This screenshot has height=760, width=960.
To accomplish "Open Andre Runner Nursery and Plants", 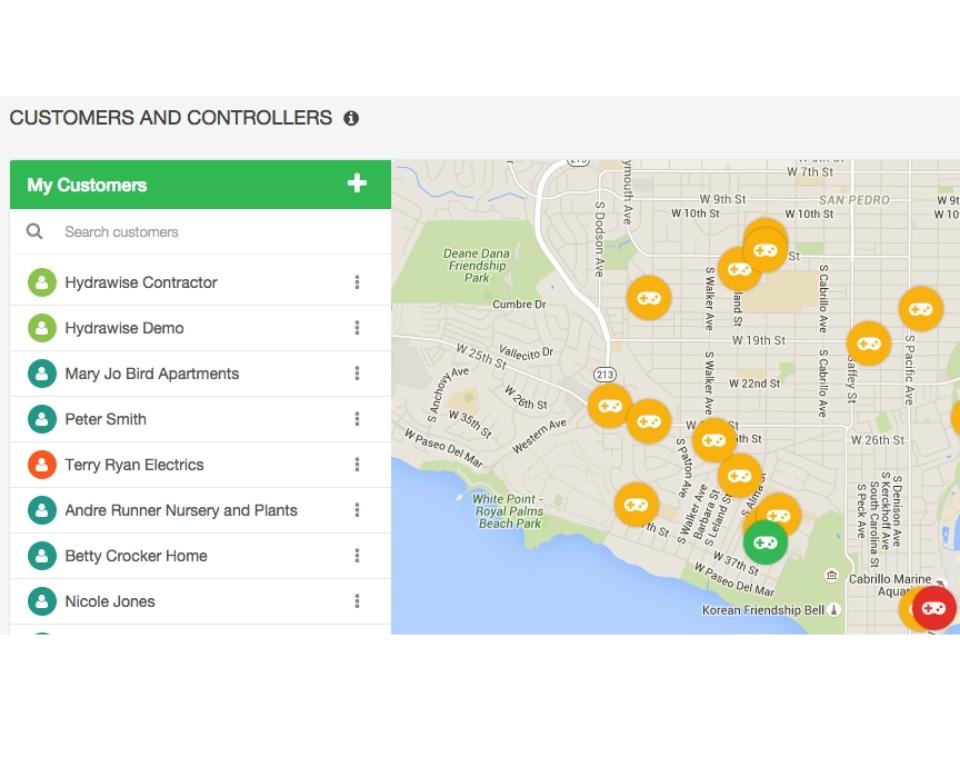I will pos(181,510).
